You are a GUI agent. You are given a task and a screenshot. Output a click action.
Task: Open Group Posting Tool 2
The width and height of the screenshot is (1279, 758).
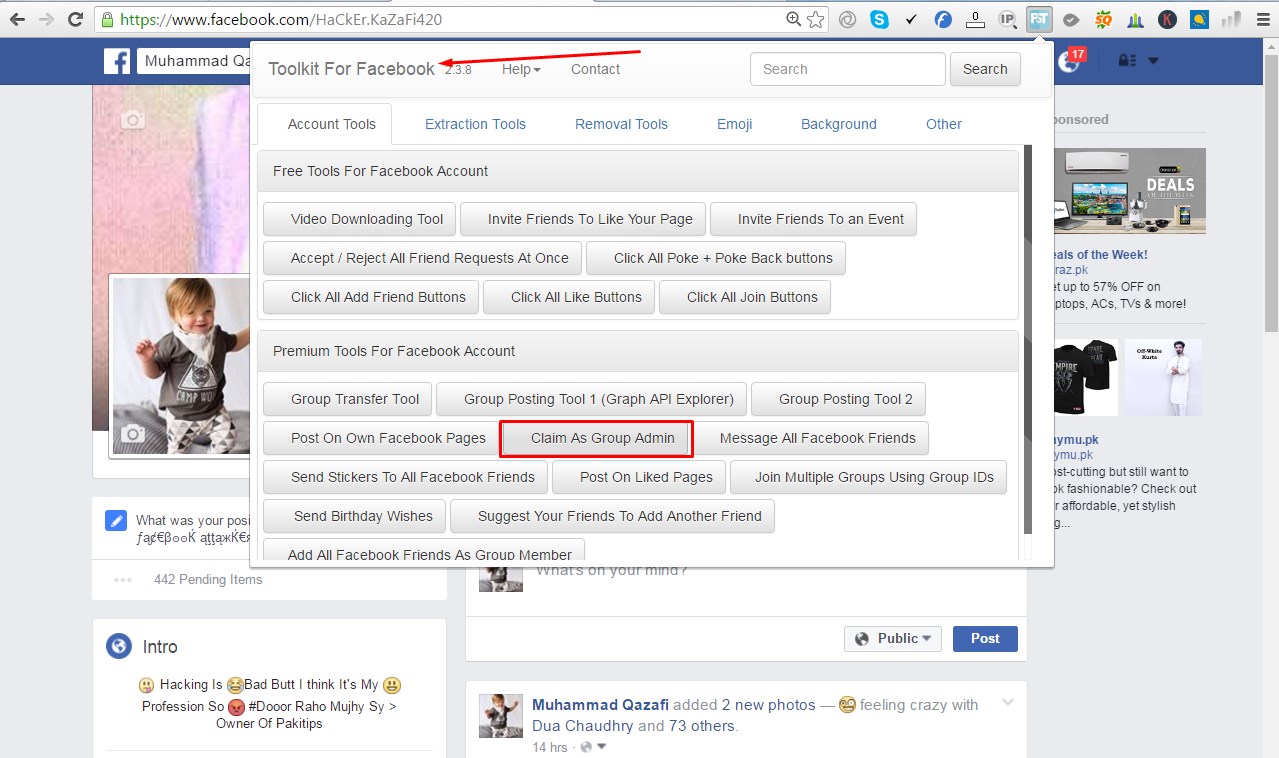tap(838, 399)
